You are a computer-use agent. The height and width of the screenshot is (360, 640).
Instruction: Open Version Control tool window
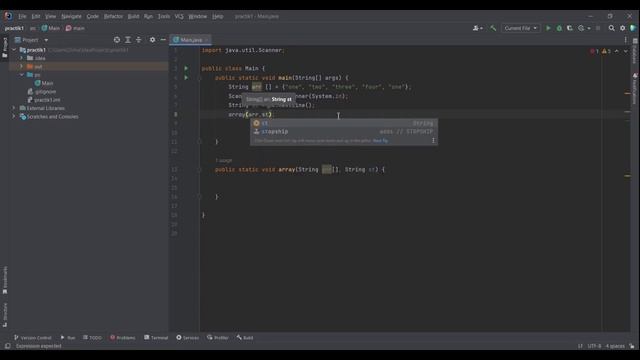[33, 338]
